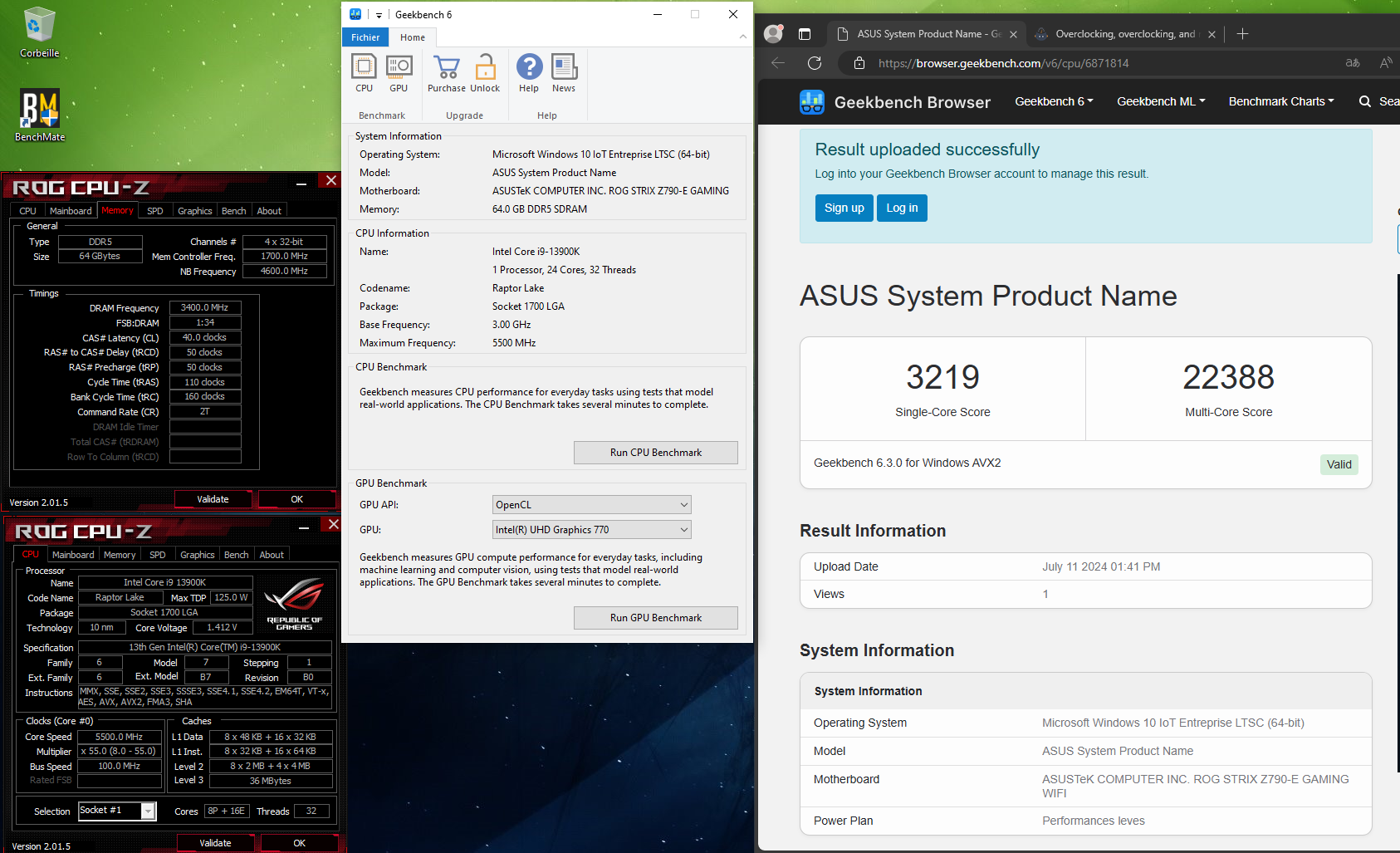
Task: Click the Level 3 cache 36 MBytes value
Action: (271, 781)
